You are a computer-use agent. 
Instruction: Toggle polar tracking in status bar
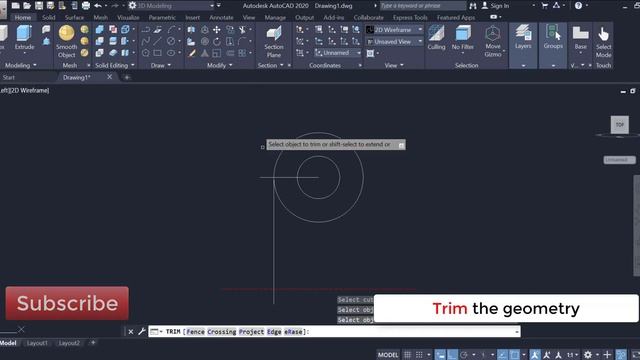coord(464,355)
